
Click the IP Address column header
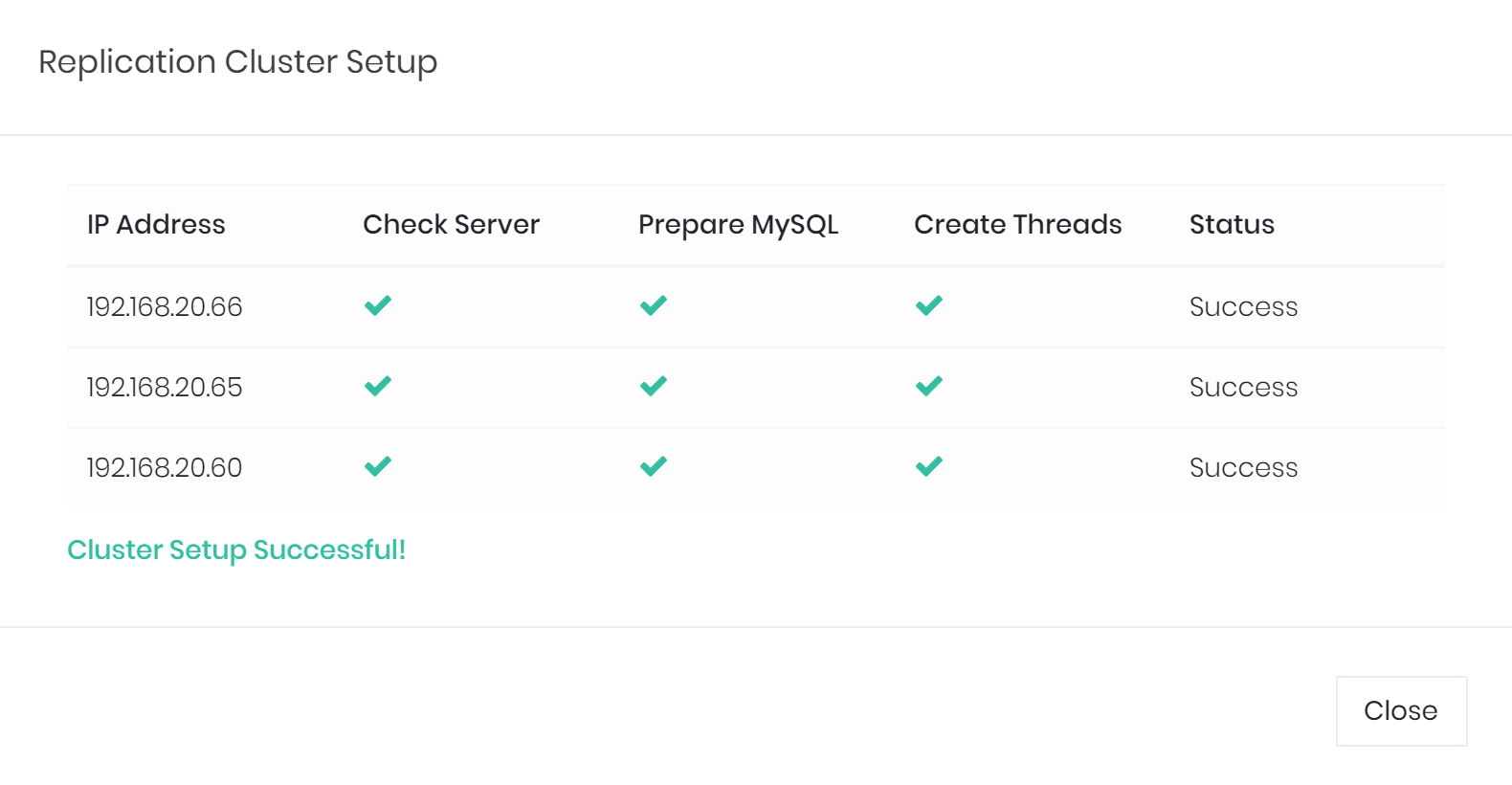156,224
